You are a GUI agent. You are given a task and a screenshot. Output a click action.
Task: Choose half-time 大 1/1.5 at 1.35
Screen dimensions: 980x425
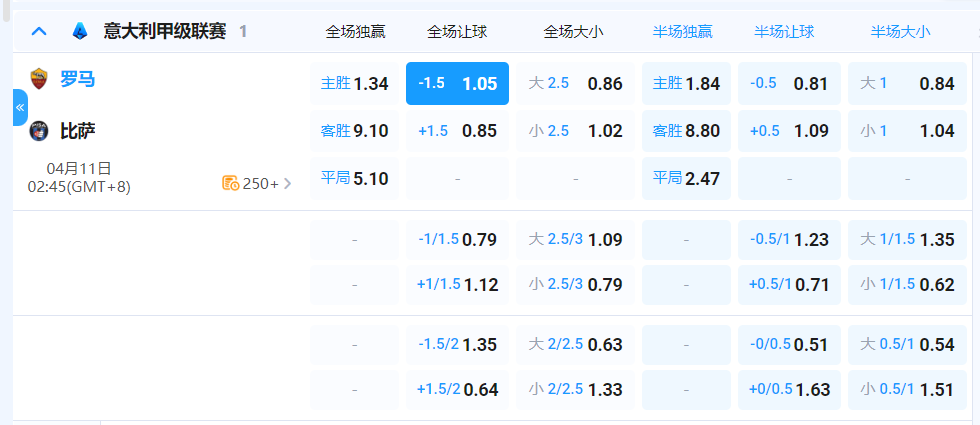pos(908,239)
